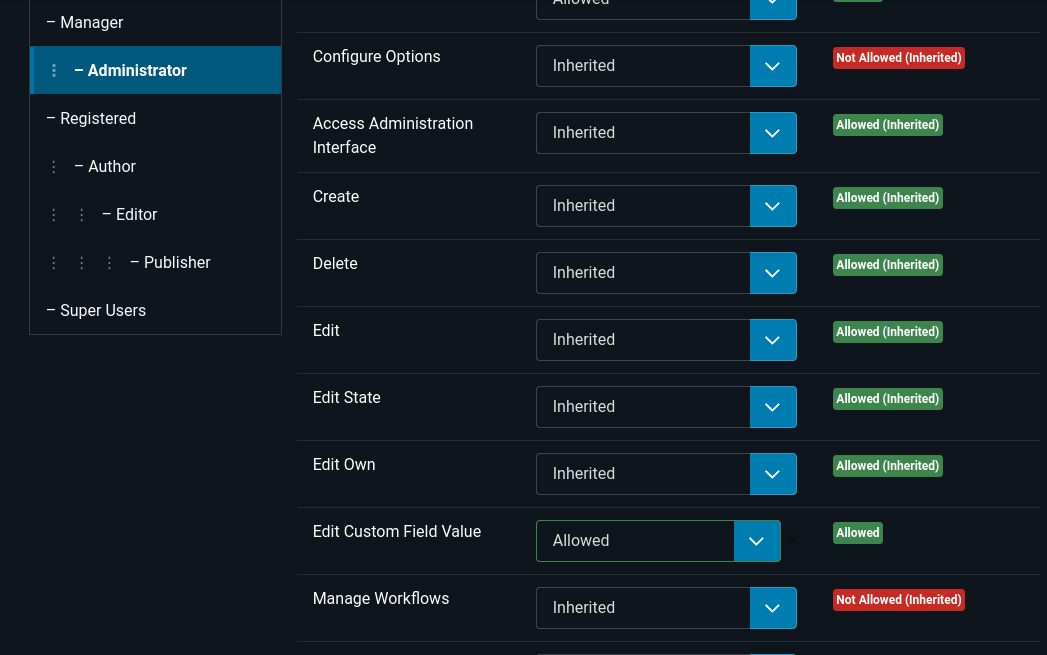The width and height of the screenshot is (1047, 655).
Task: Click Allowed (Inherited) badge beside Delete
Action: [x=887, y=265]
